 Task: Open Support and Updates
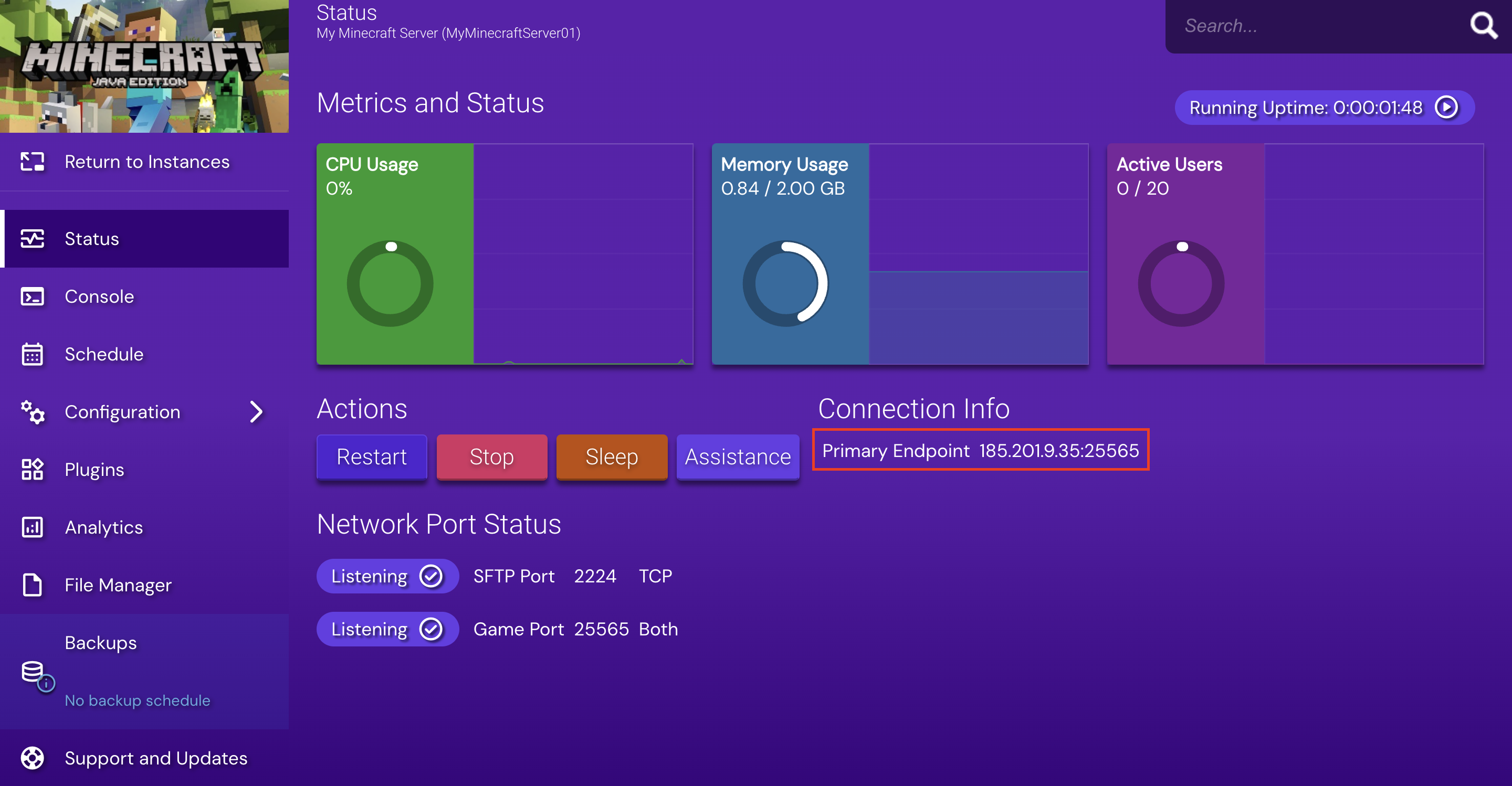(x=155, y=758)
